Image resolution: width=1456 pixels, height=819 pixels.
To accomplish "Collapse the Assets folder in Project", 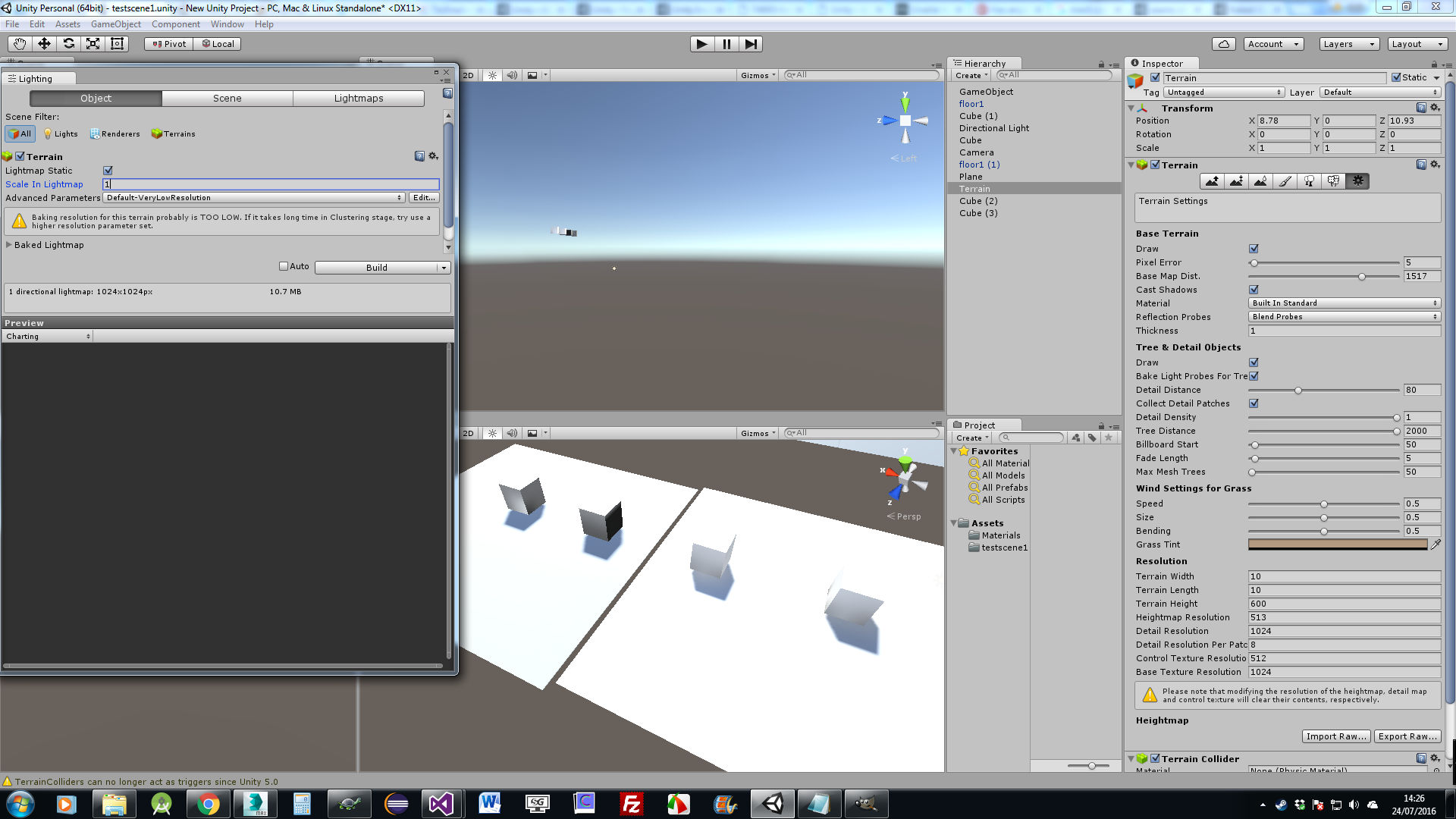I will pyautogui.click(x=955, y=523).
